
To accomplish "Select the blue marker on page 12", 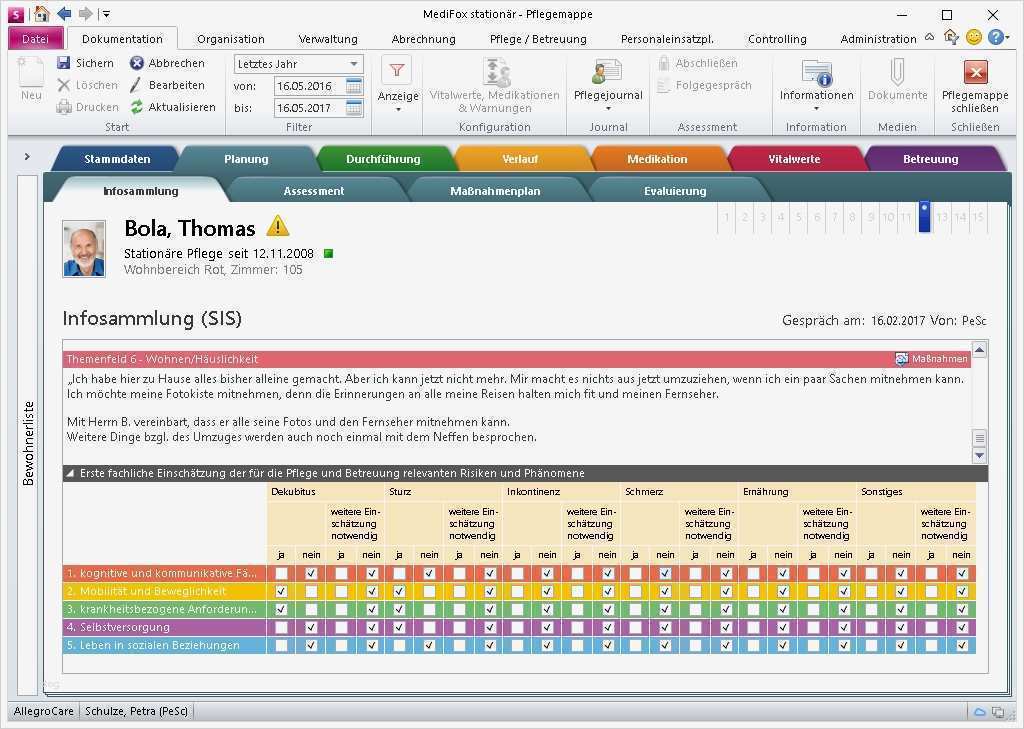I will coord(924,217).
